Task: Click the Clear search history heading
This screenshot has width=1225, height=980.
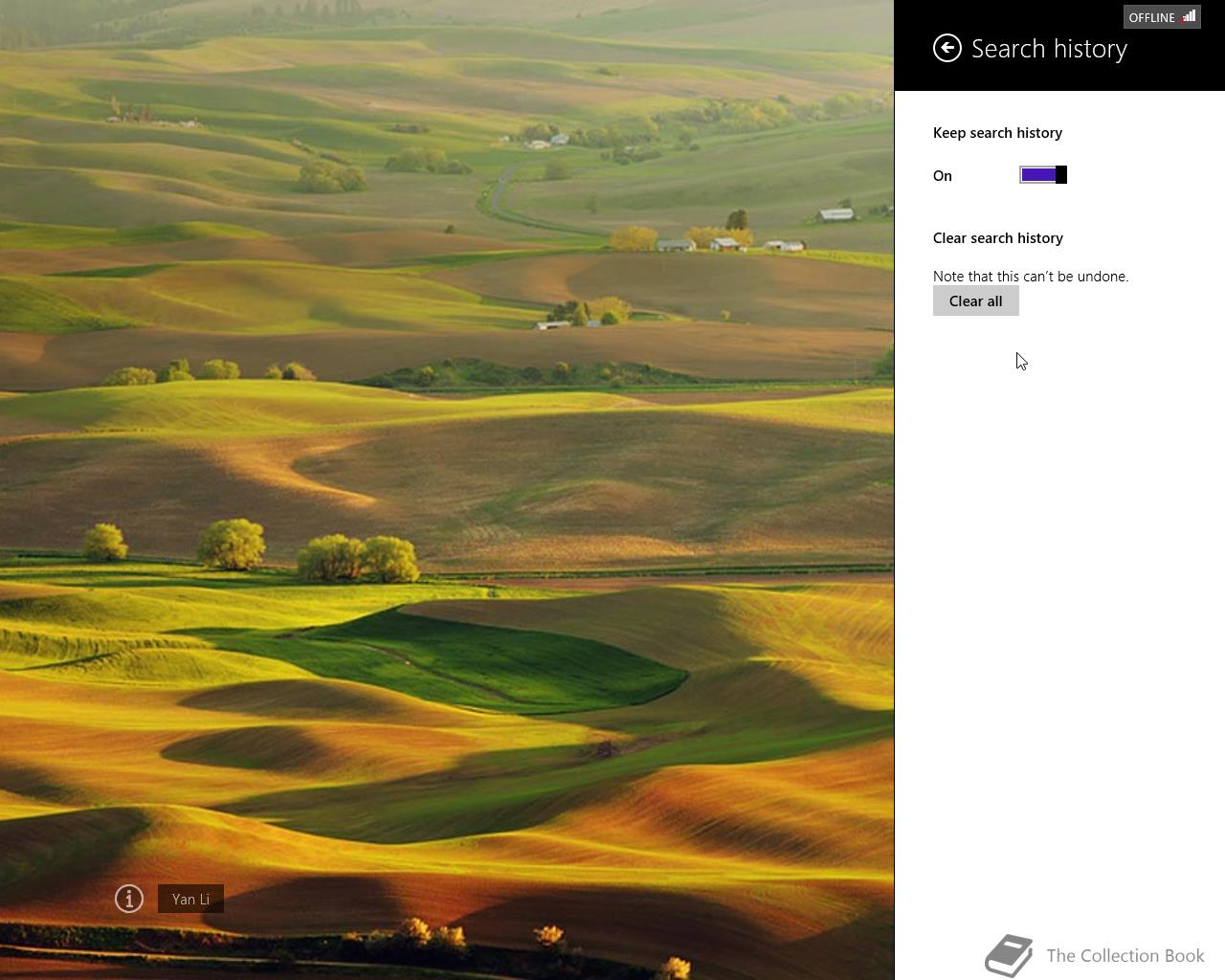Action: pyautogui.click(x=998, y=238)
